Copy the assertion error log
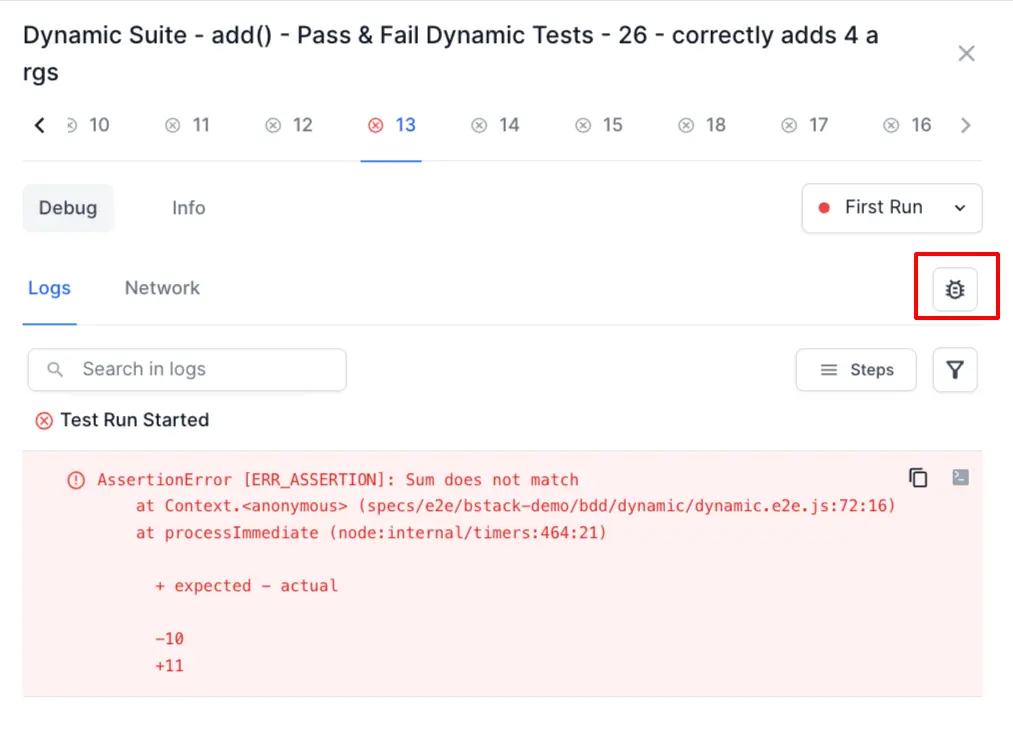1013x737 pixels. (x=917, y=477)
